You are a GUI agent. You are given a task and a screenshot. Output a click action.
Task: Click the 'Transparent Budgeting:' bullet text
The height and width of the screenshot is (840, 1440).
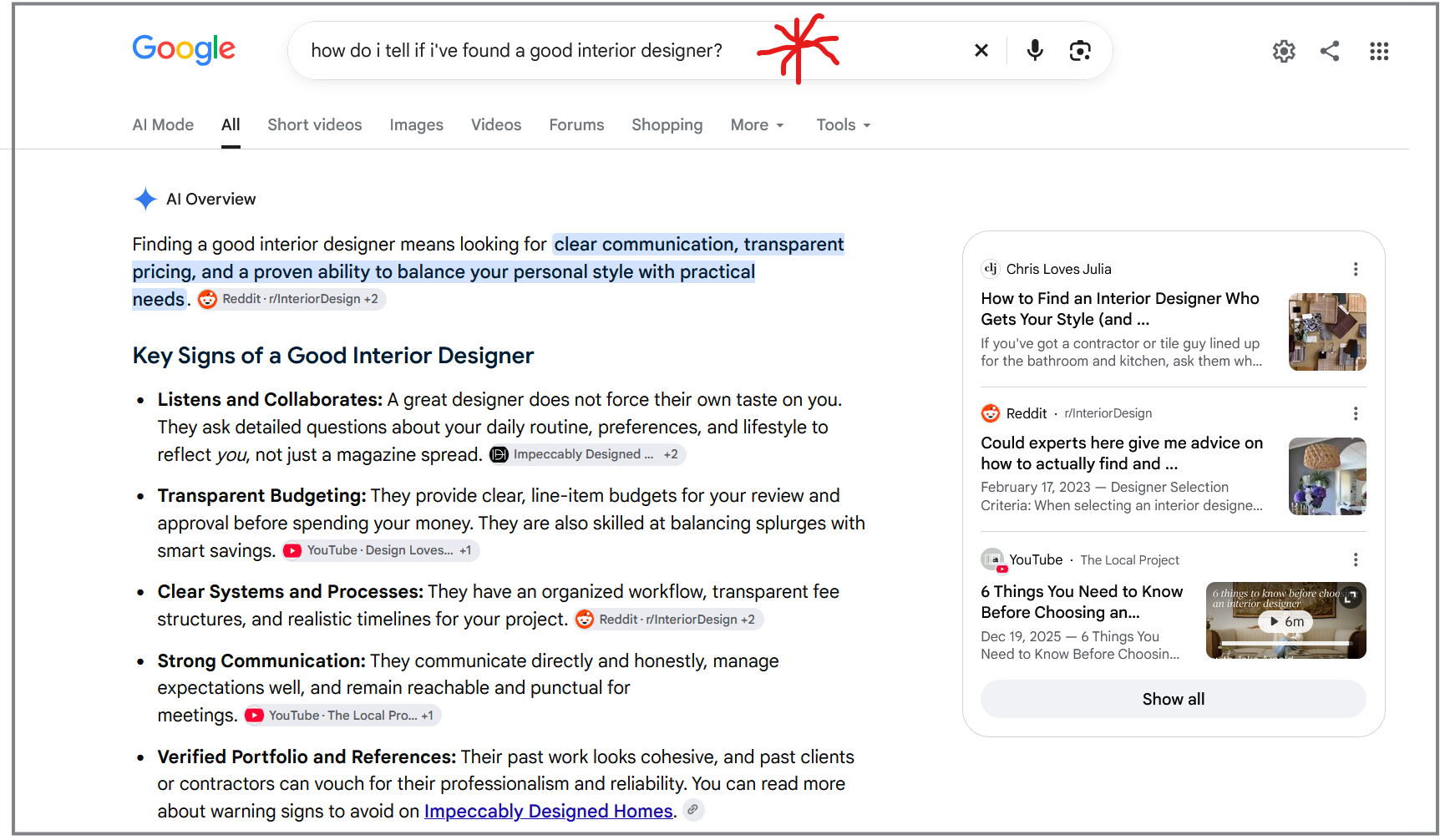click(x=261, y=496)
